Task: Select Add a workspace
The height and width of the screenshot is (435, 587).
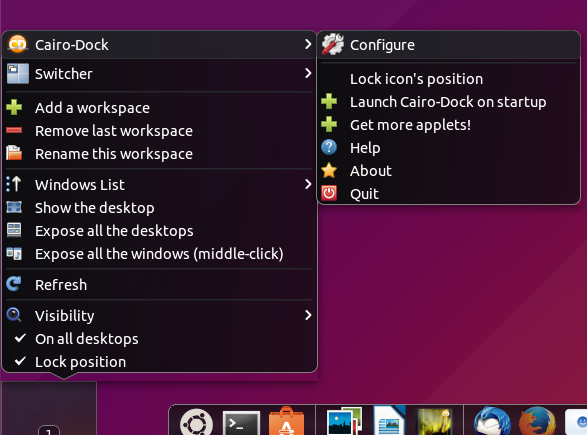Action: (159, 108)
